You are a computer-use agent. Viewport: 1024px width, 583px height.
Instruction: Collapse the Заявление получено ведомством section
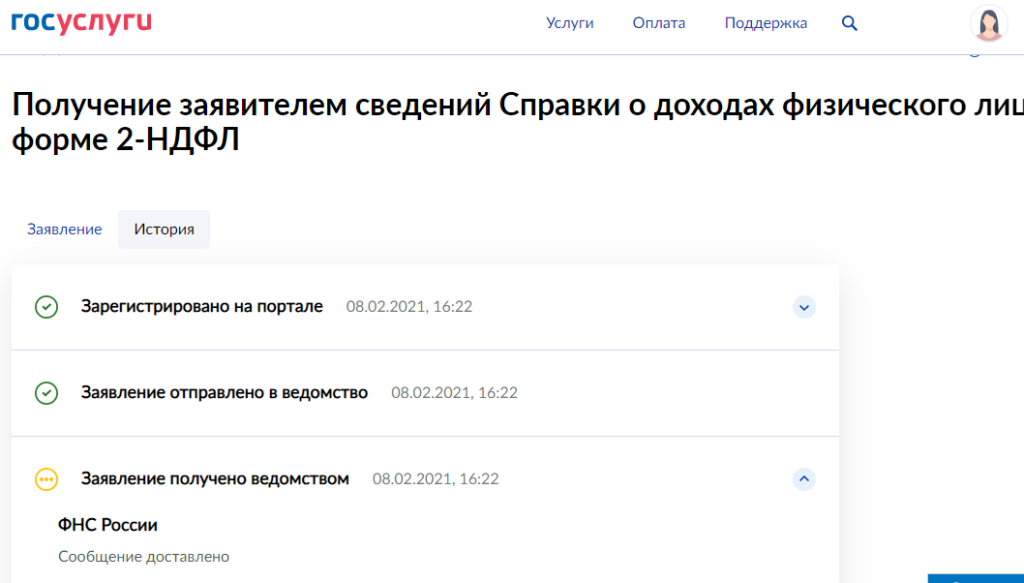(x=804, y=480)
